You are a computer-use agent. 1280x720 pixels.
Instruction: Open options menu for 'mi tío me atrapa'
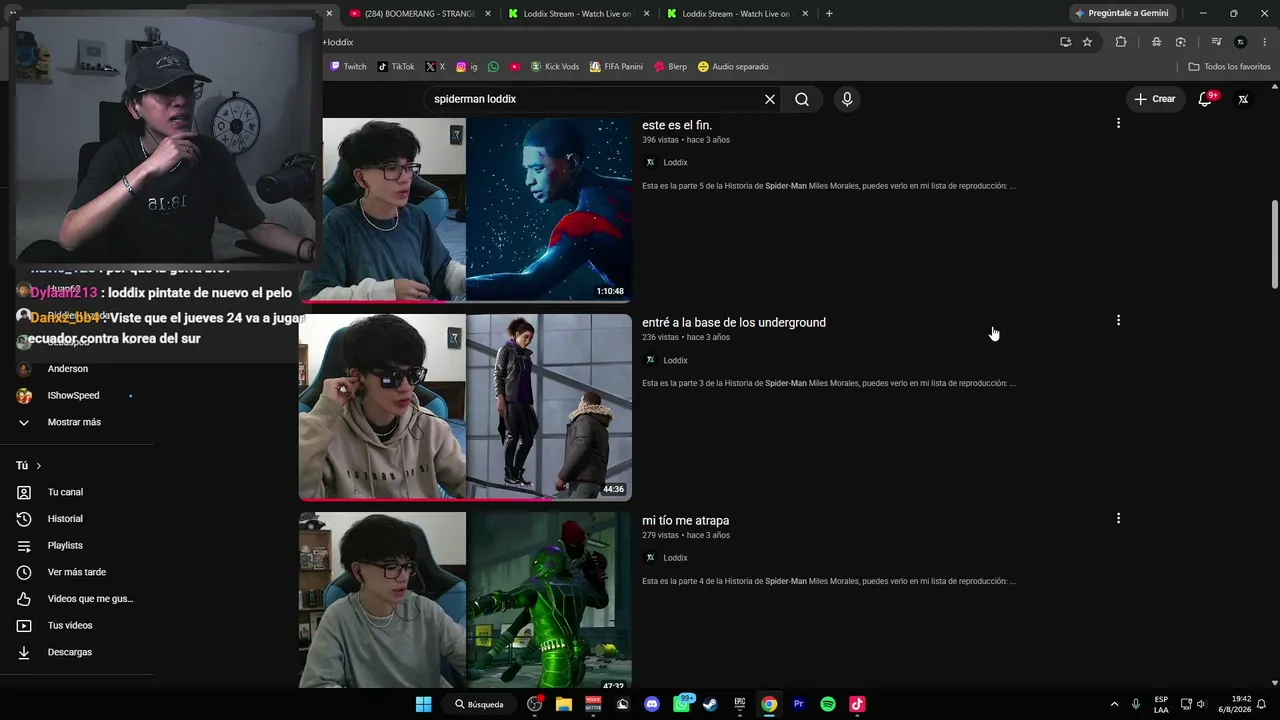pos(1118,518)
